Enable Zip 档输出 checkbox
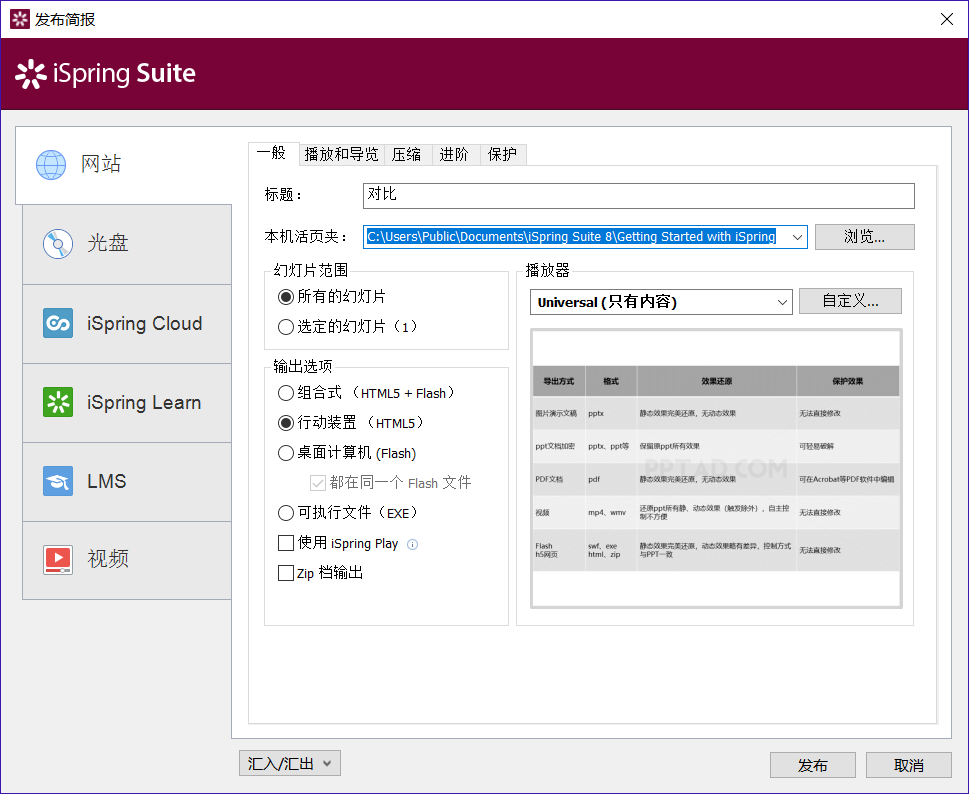 (286, 573)
